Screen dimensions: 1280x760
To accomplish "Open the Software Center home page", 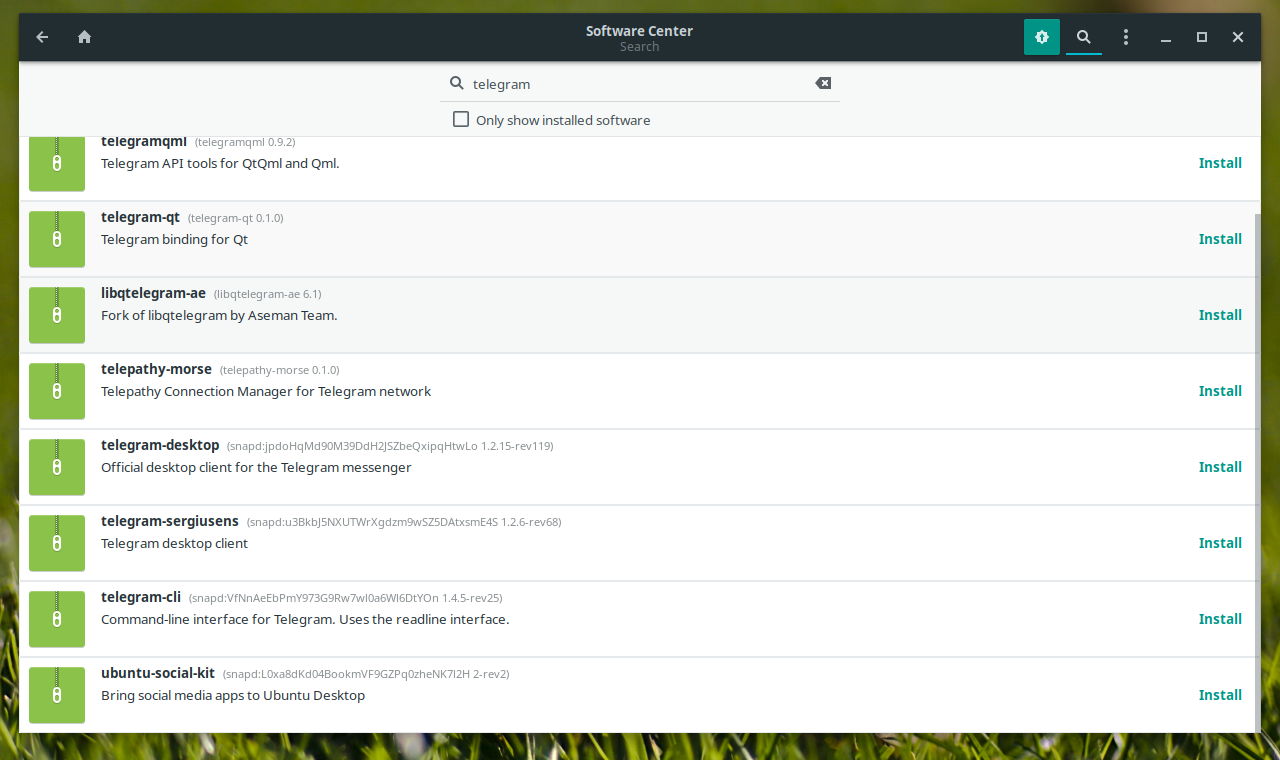I will coord(85,37).
